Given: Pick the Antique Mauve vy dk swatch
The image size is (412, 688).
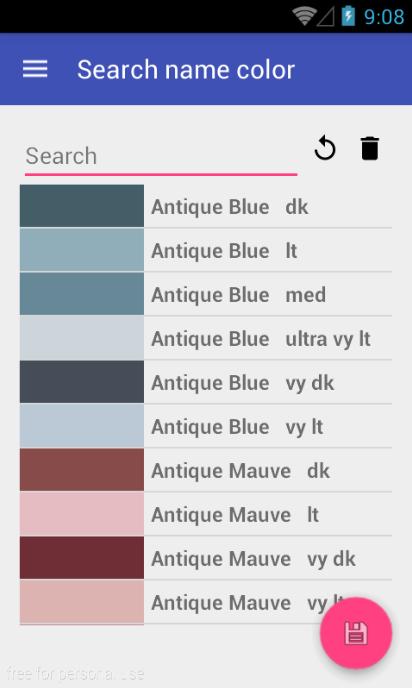Looking at the screenshot, I should point(82,558).
